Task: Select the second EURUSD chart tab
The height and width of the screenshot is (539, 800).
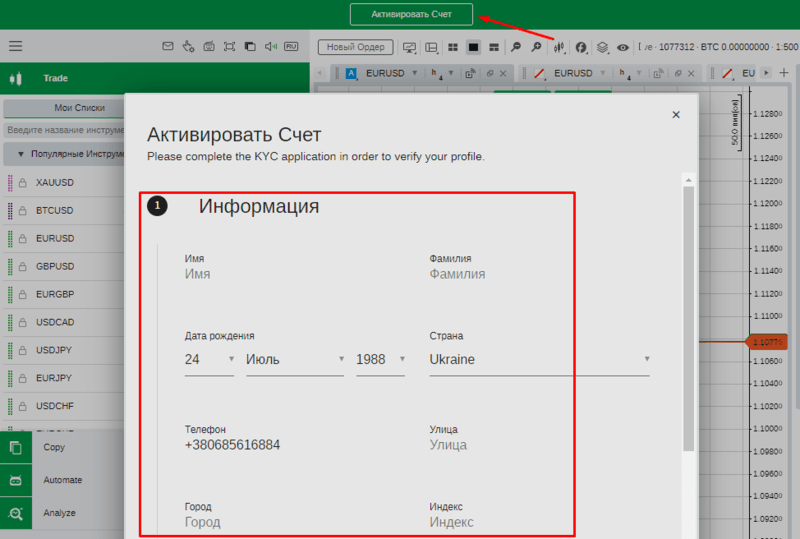Action: (573, 74)
